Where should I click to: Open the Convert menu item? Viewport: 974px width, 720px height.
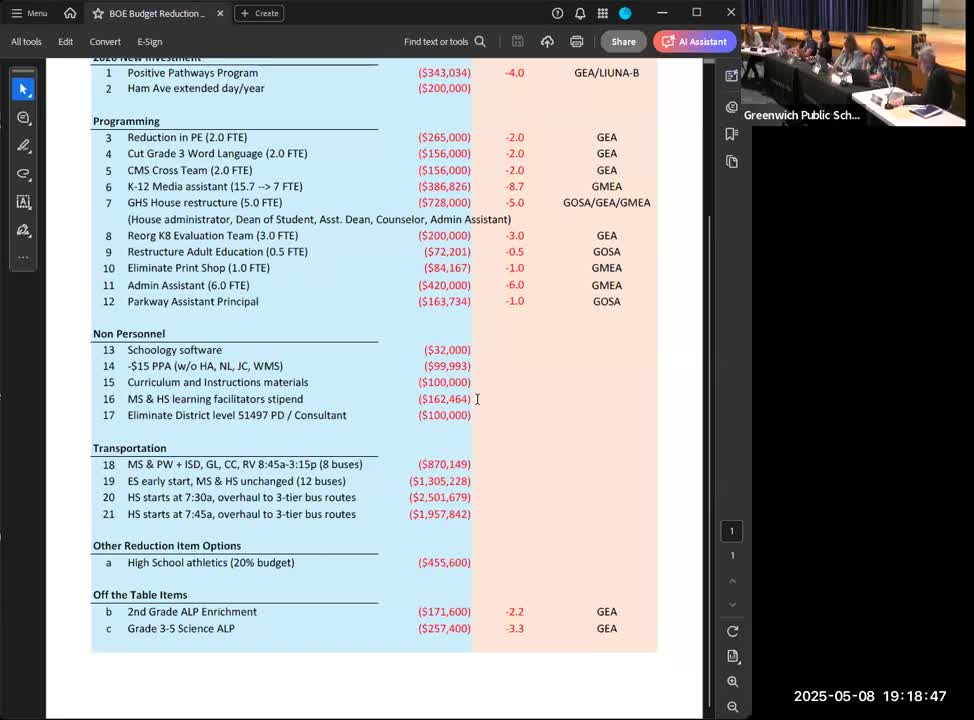click(105, 42)
